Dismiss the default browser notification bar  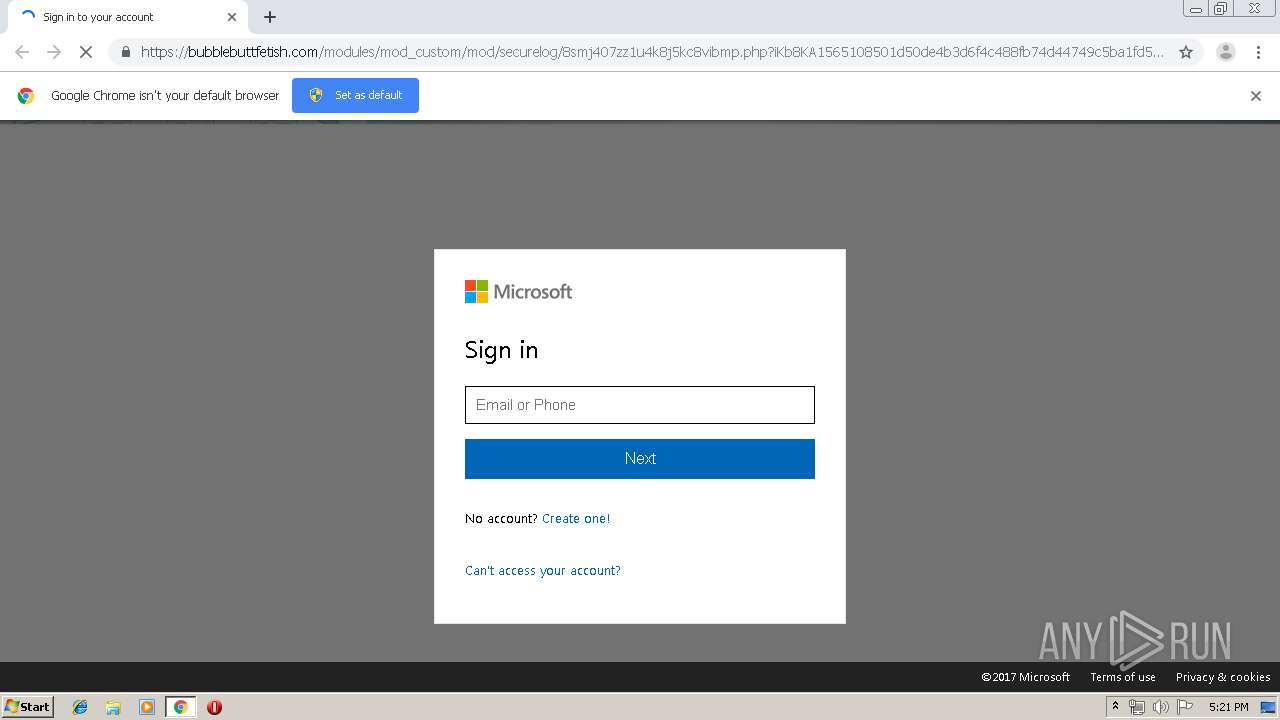[1256, 96]
